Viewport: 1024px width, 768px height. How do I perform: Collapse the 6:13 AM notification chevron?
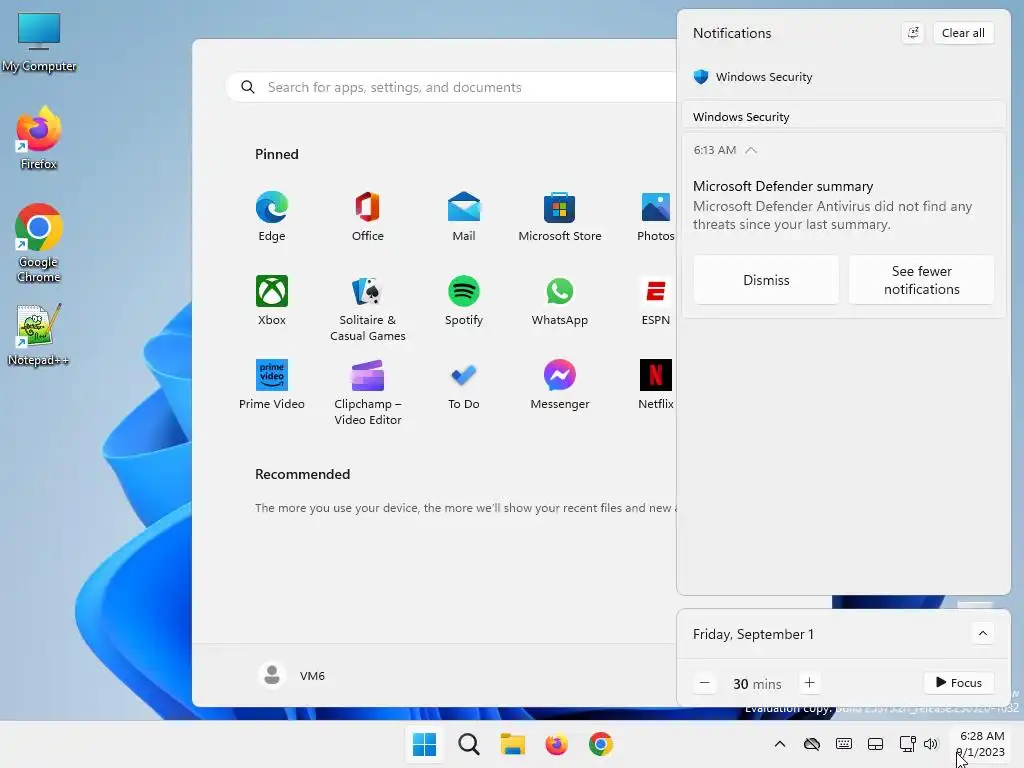point(751,150)
